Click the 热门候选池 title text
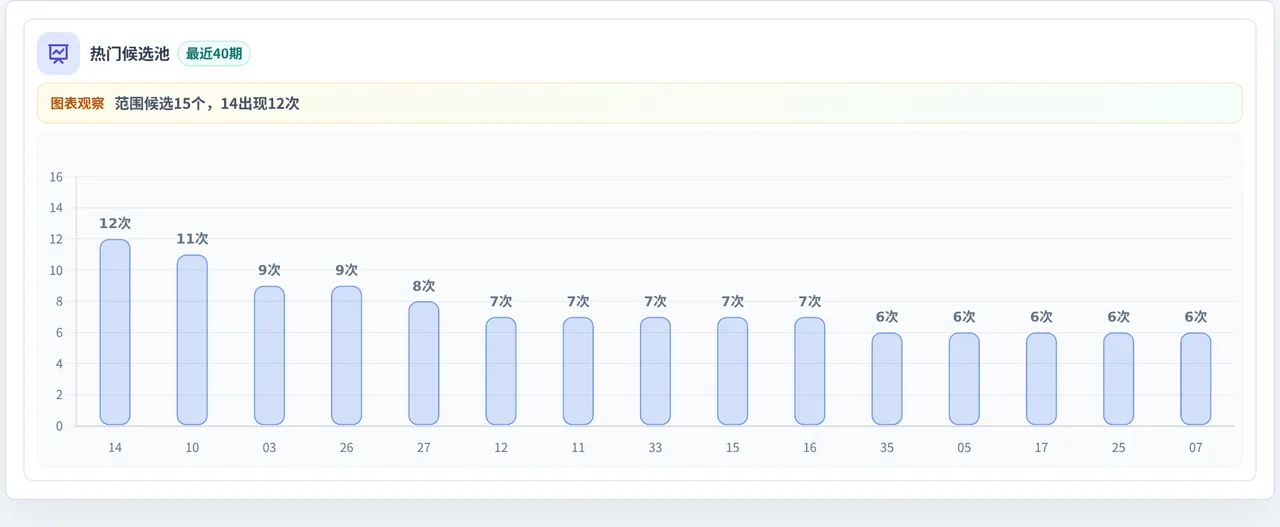 click(x=130, y=54)
